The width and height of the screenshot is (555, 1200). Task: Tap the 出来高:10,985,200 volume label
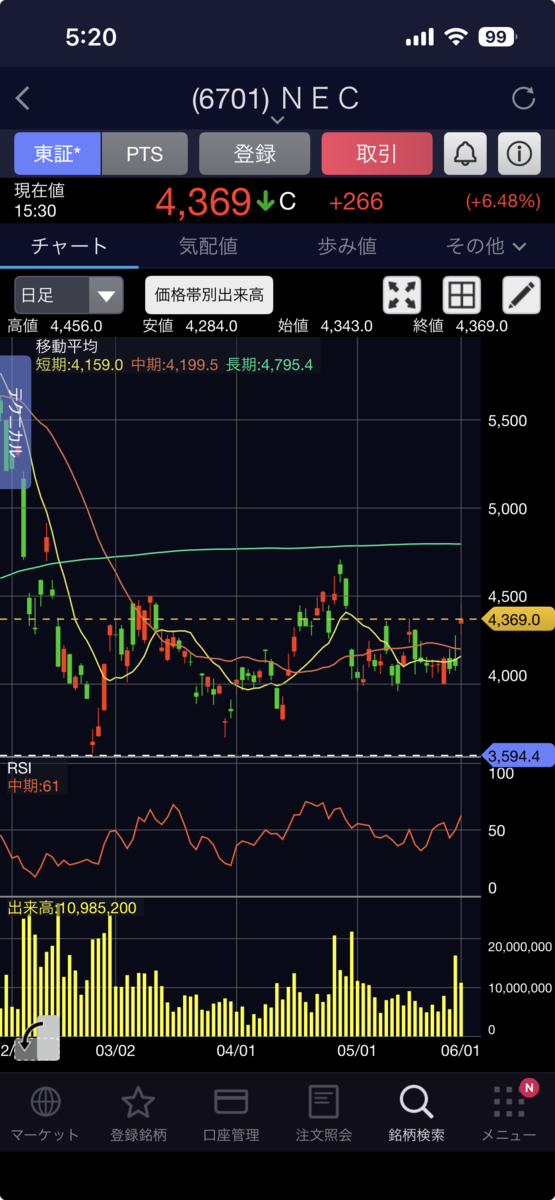(73, 908)
